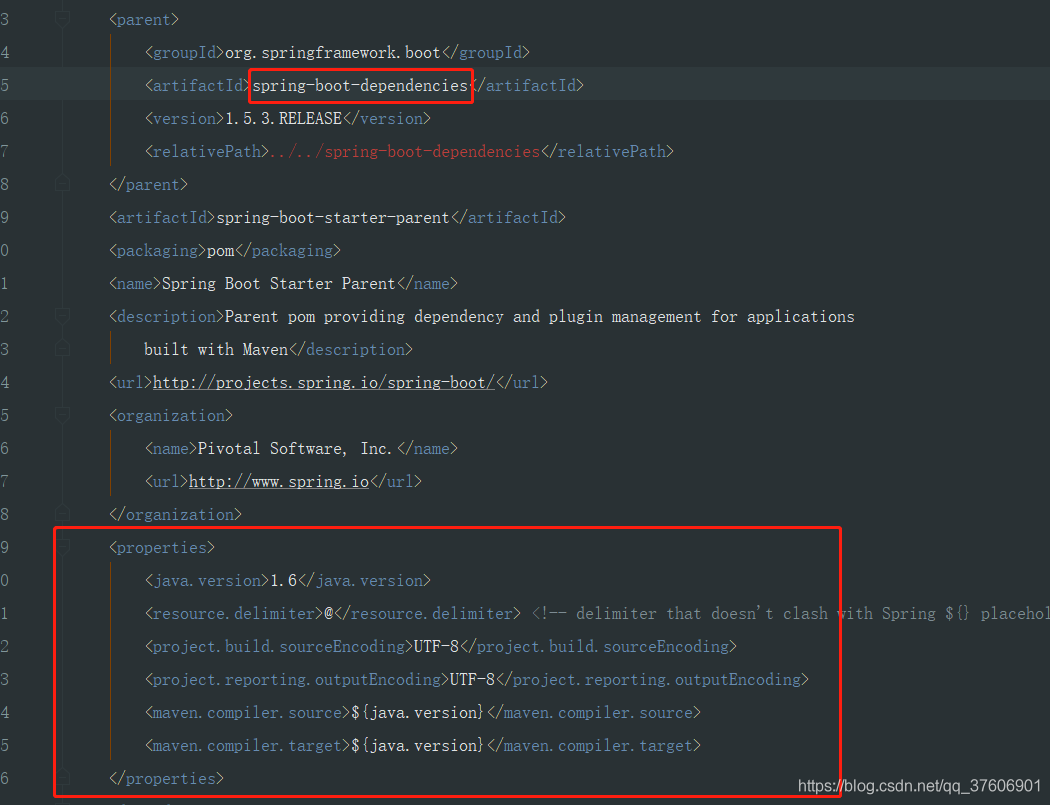Collapse the properties block fold marker
The image size is (1050, 805).
[x=62, y=547]
